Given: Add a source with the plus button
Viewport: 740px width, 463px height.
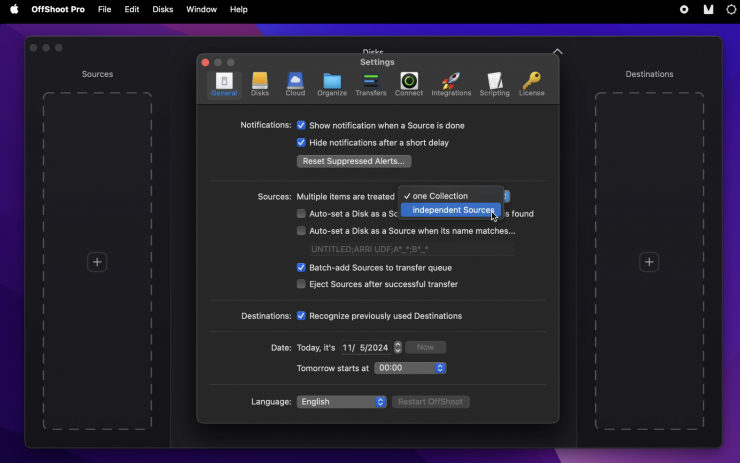Looking at the screenshot, I should (97, 262).
